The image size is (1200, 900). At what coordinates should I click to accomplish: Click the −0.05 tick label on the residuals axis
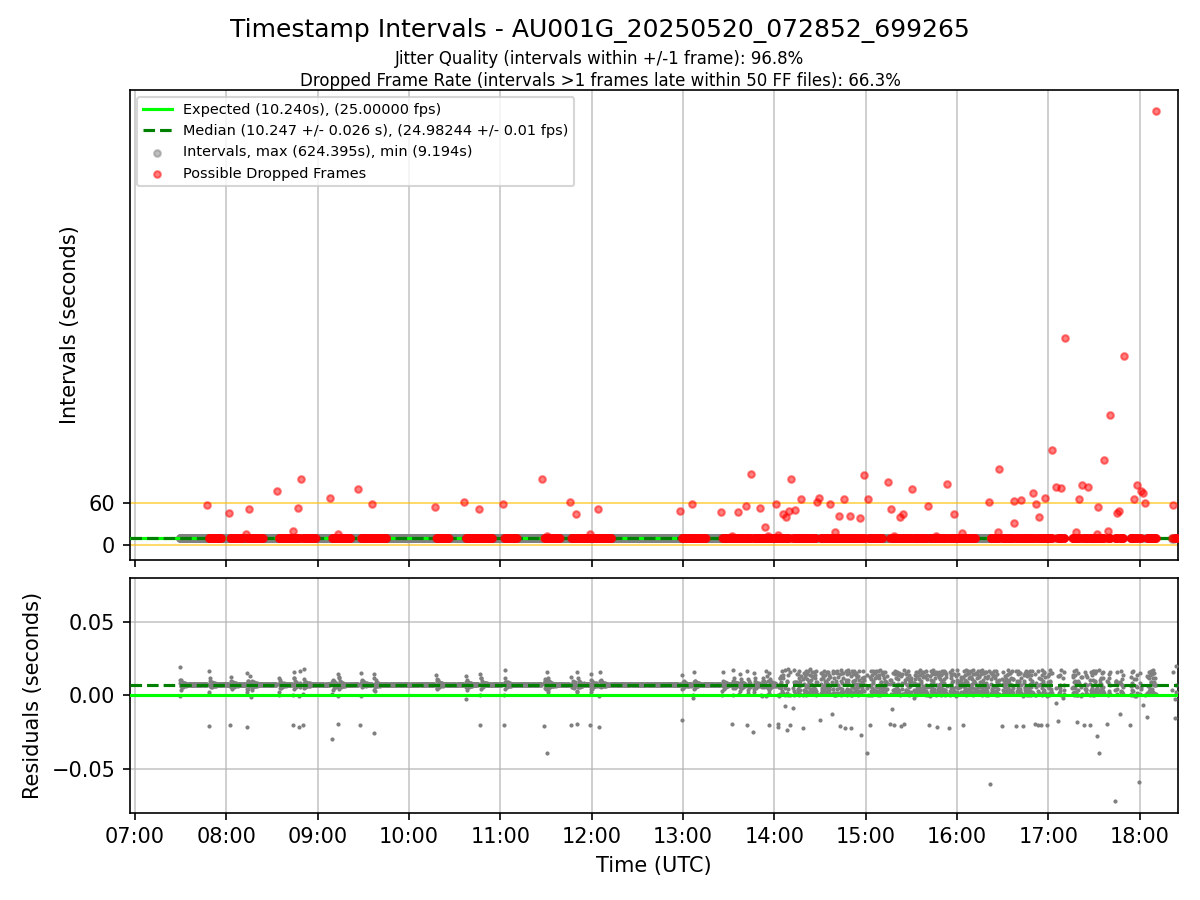pyautogui.click(x=86, y=769)
